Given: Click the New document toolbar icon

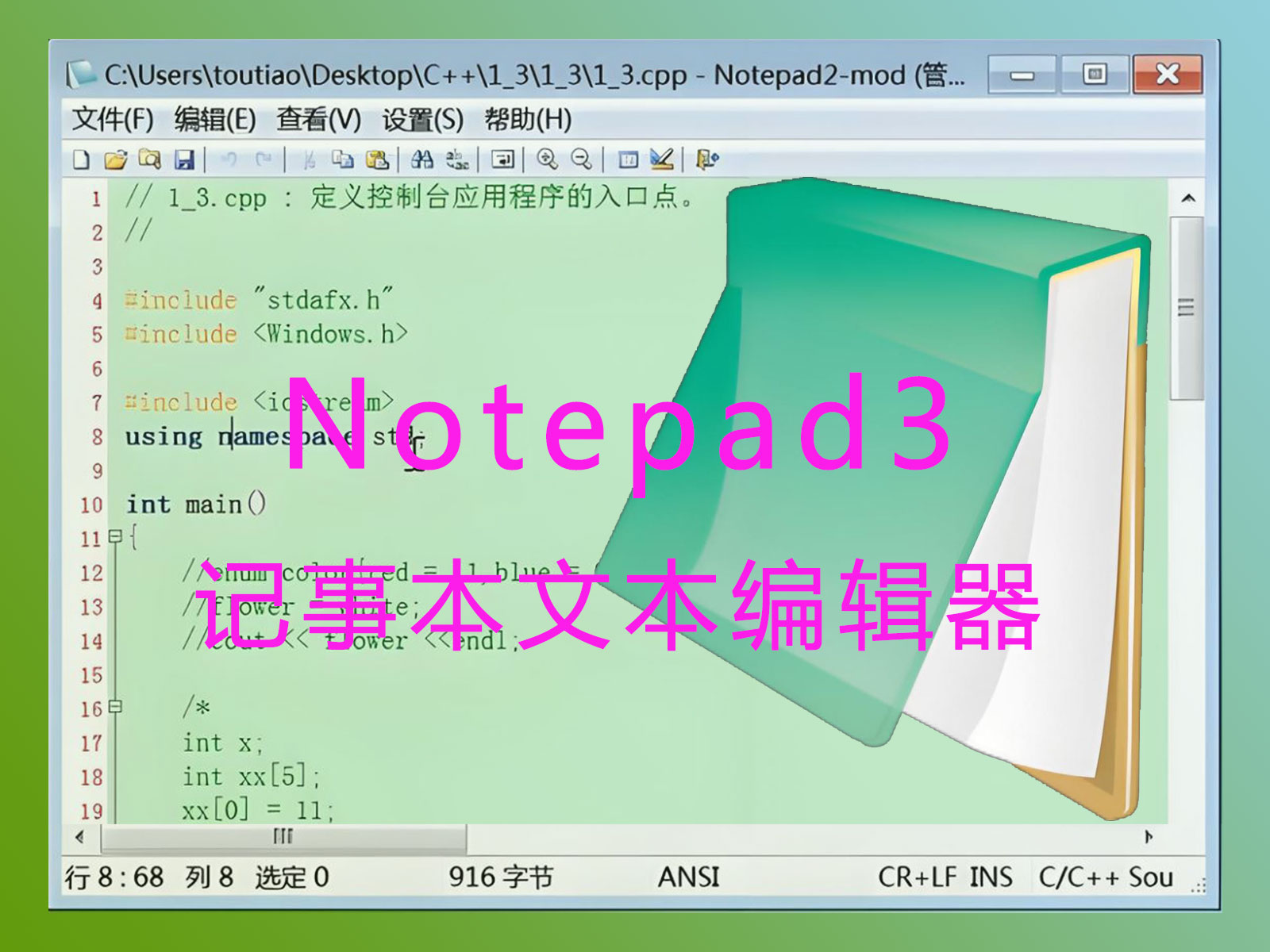Looking at the screenshot, I should coord(80,159).
